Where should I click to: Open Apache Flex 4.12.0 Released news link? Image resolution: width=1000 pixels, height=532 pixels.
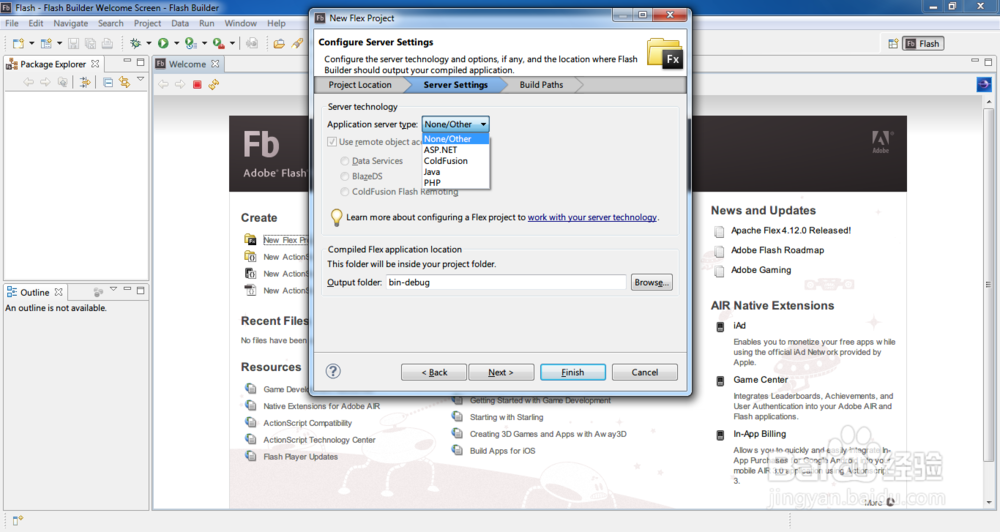pyautogui.click(x=791, y=230)
